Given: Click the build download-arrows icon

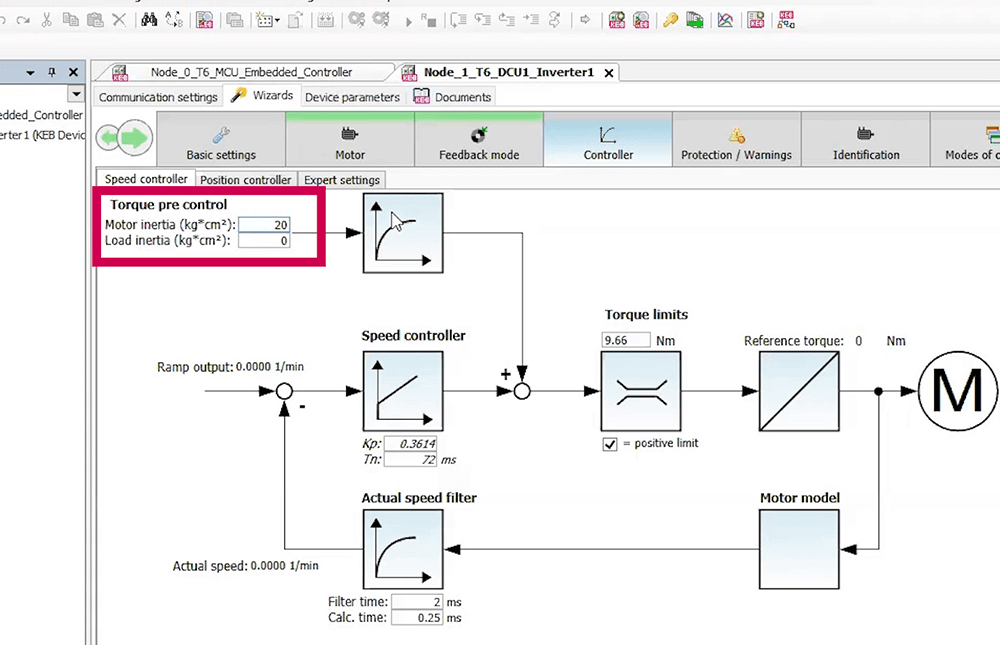Looking at the screenshot, I should [325, 20].
